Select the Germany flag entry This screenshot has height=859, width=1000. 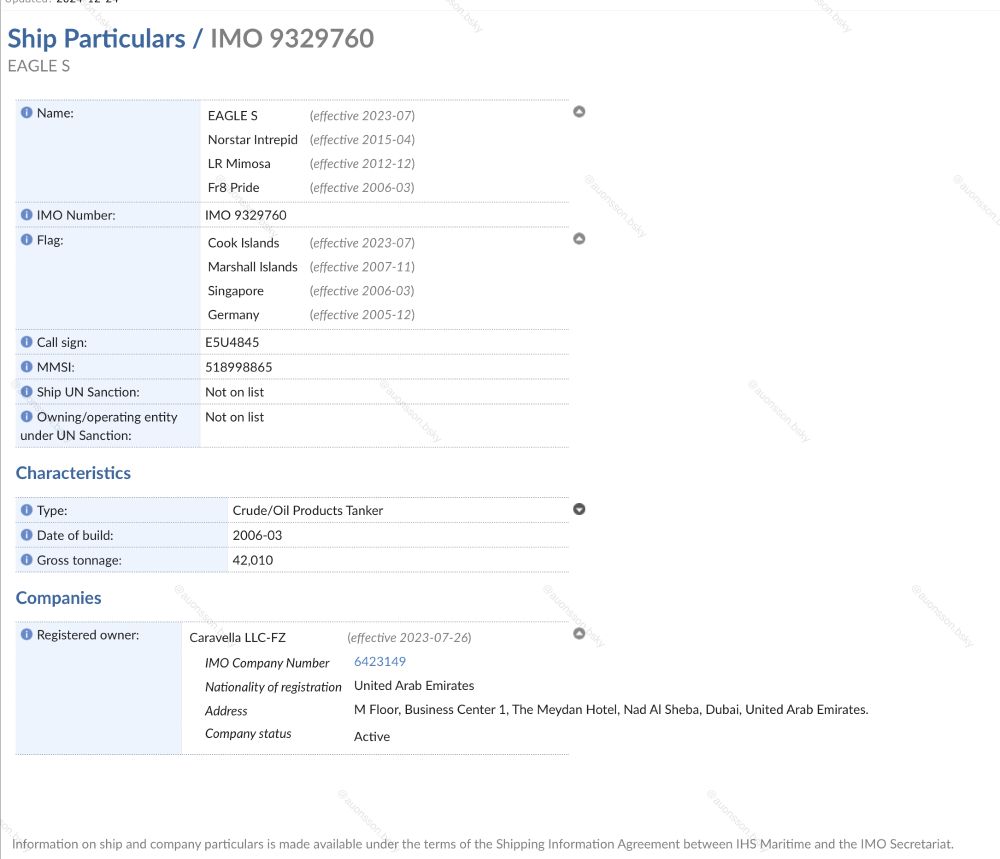(233, 315)
